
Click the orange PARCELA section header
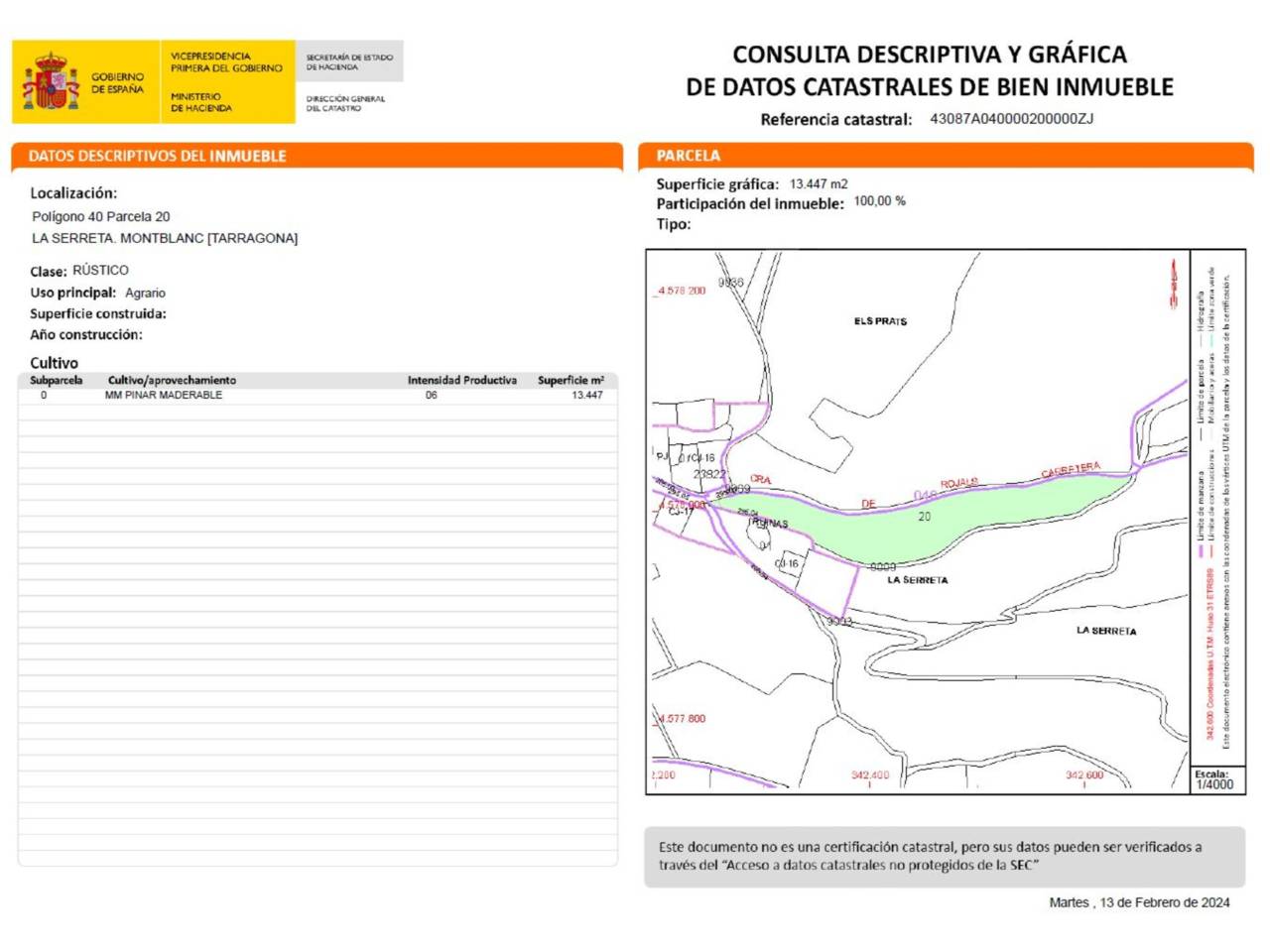pyautogui.click(x=689, y=156)
